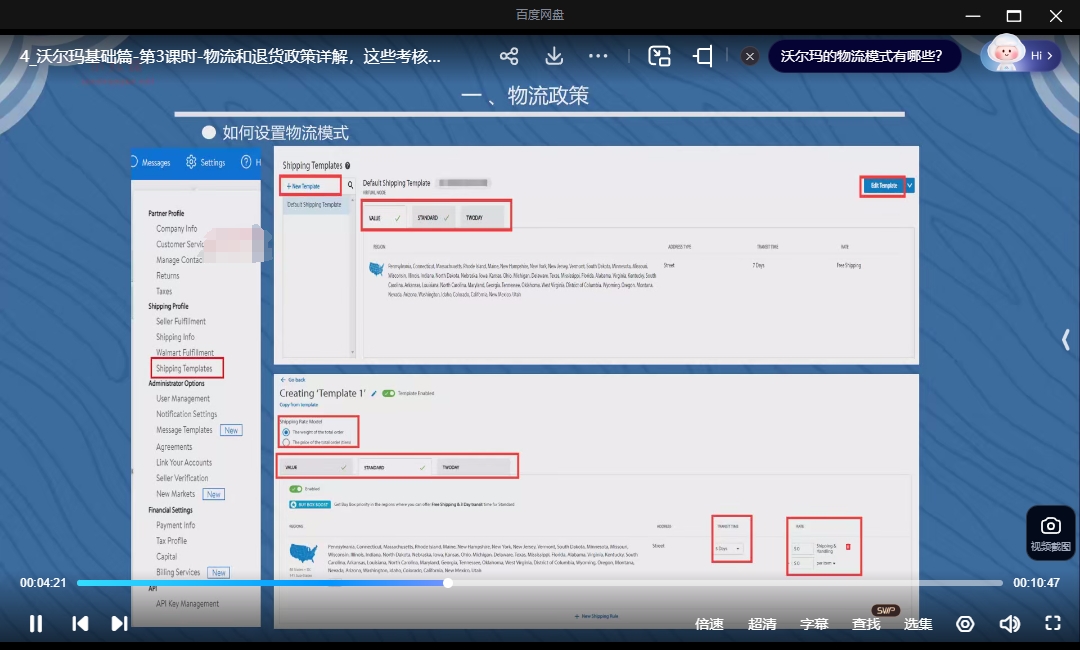Open the 超清 quality selector
Image resolution: width=1080 pixels, height=650 pixels.
[762, 624]
